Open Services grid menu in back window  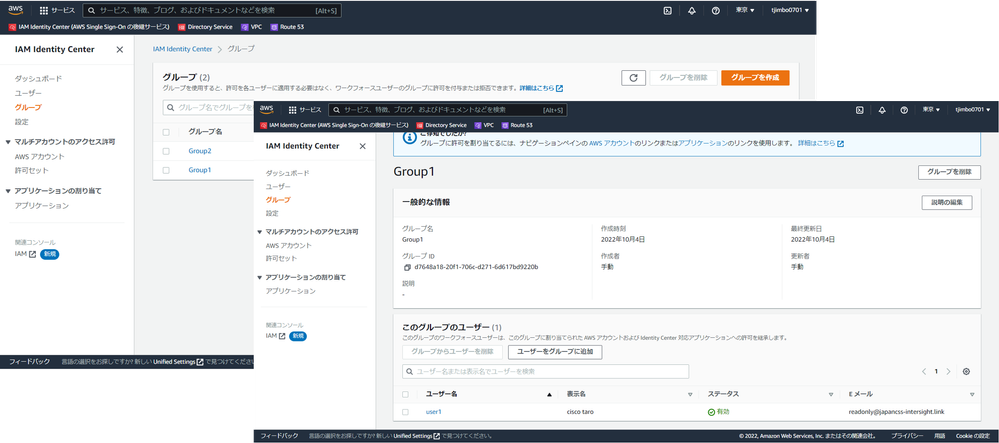pyautogui.click(x=57, y=11)
